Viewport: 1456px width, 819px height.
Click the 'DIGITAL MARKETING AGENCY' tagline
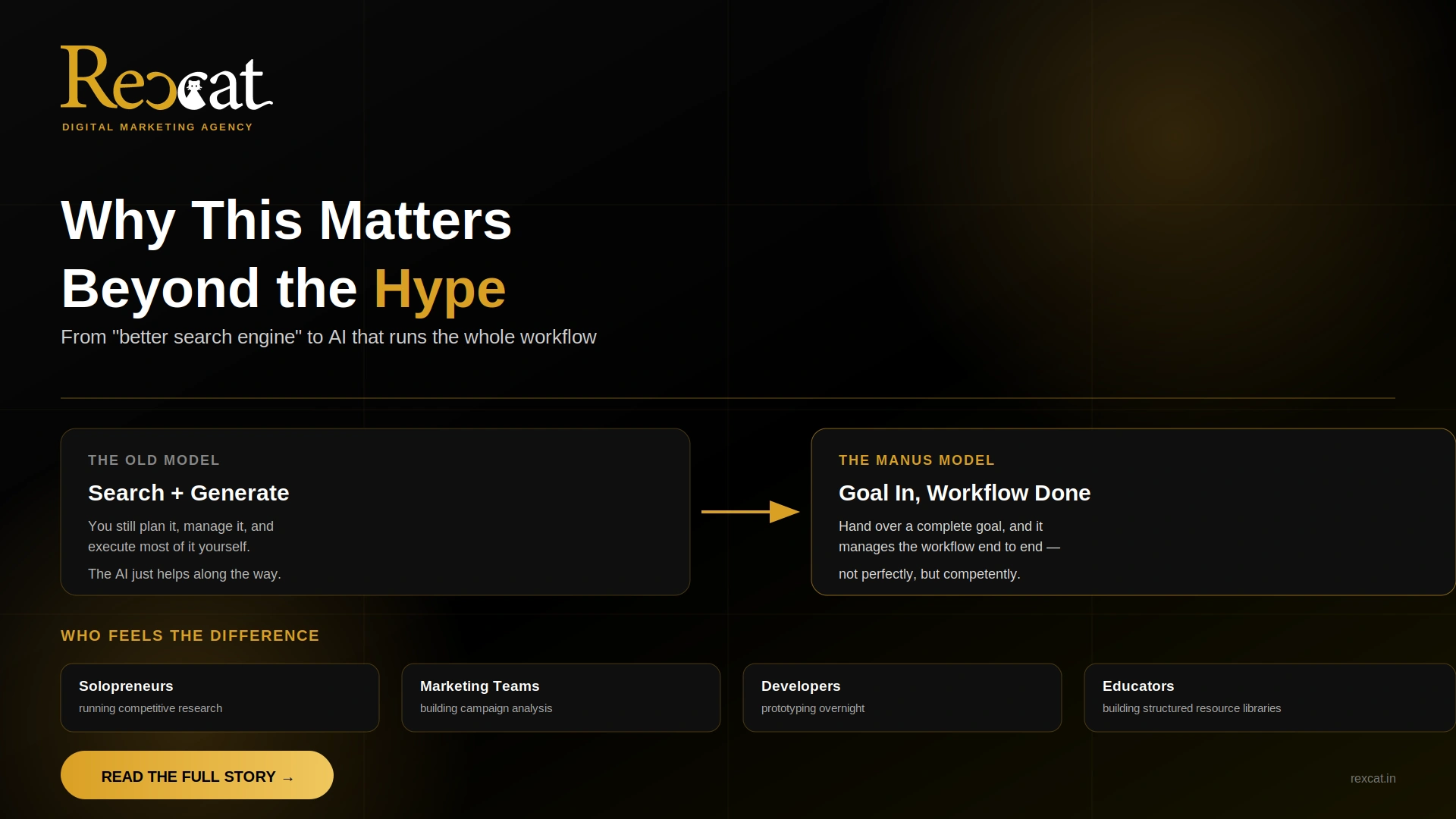158,127
